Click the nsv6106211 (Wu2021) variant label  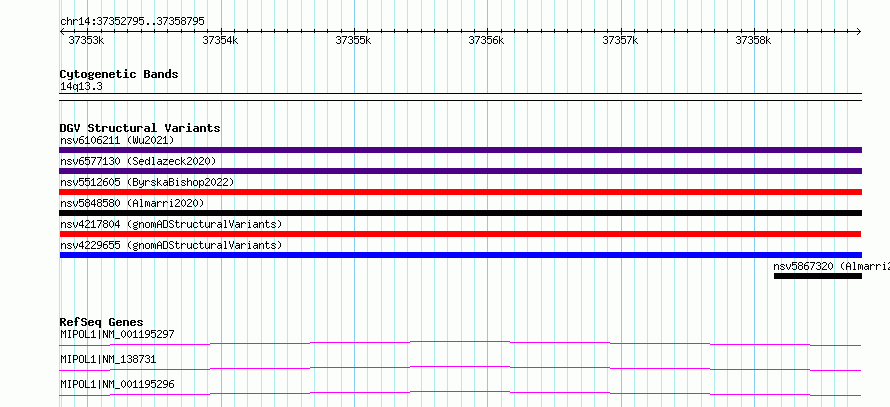[117, 140]
